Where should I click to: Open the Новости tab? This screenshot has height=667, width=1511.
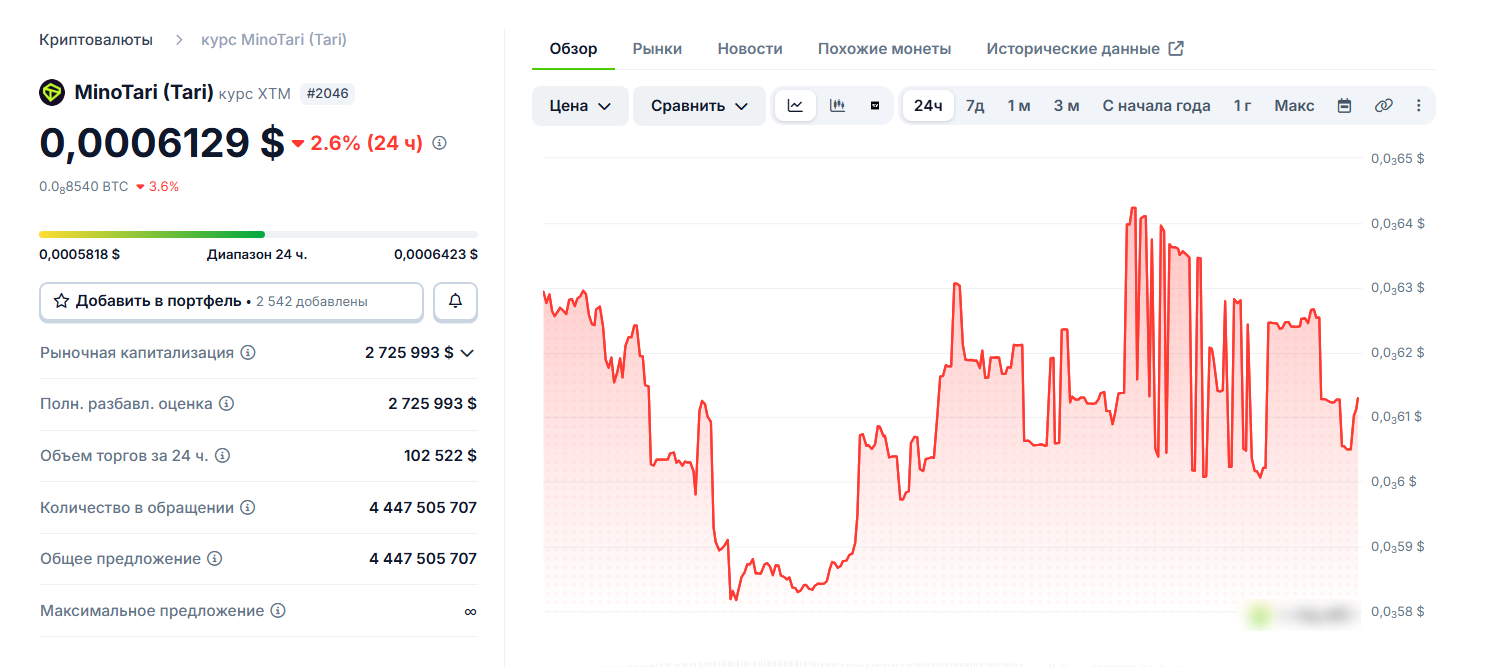point(749,47)
